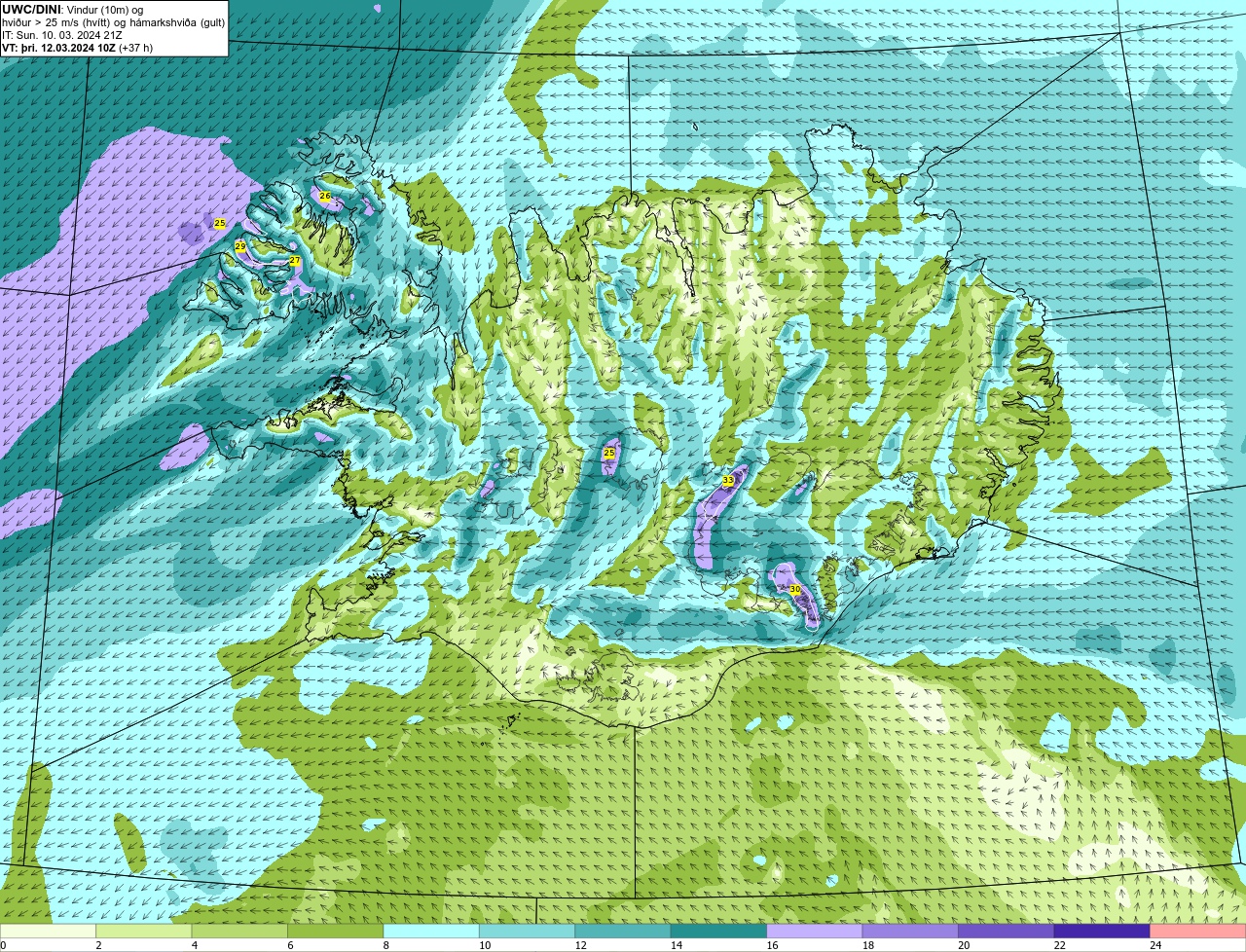Screen dimensions: 1246x952
Task: Click gust label 25 in the inland purple patch
Action: click(609, 453)
